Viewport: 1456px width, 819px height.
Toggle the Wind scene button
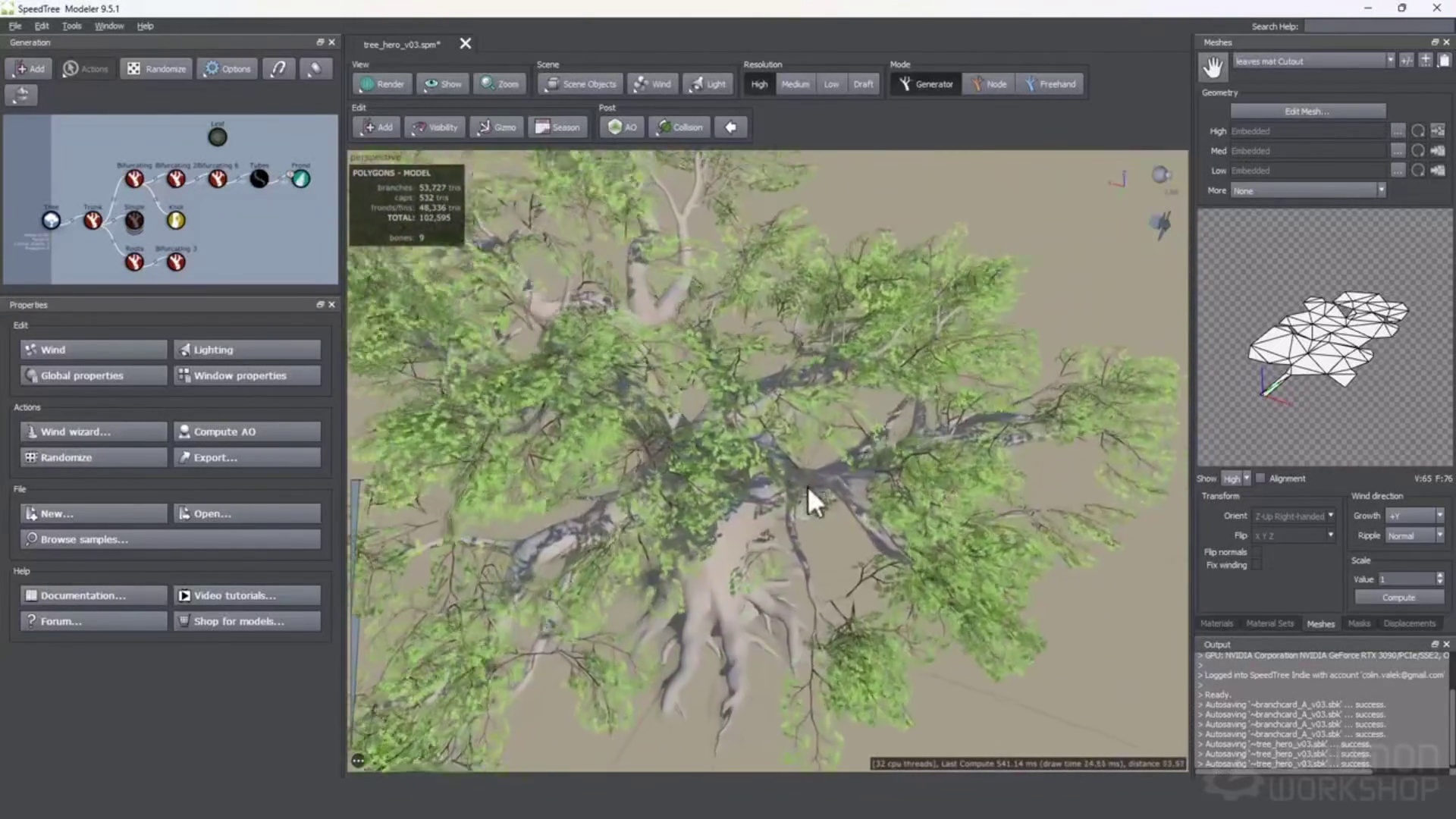tap(653, 84)
